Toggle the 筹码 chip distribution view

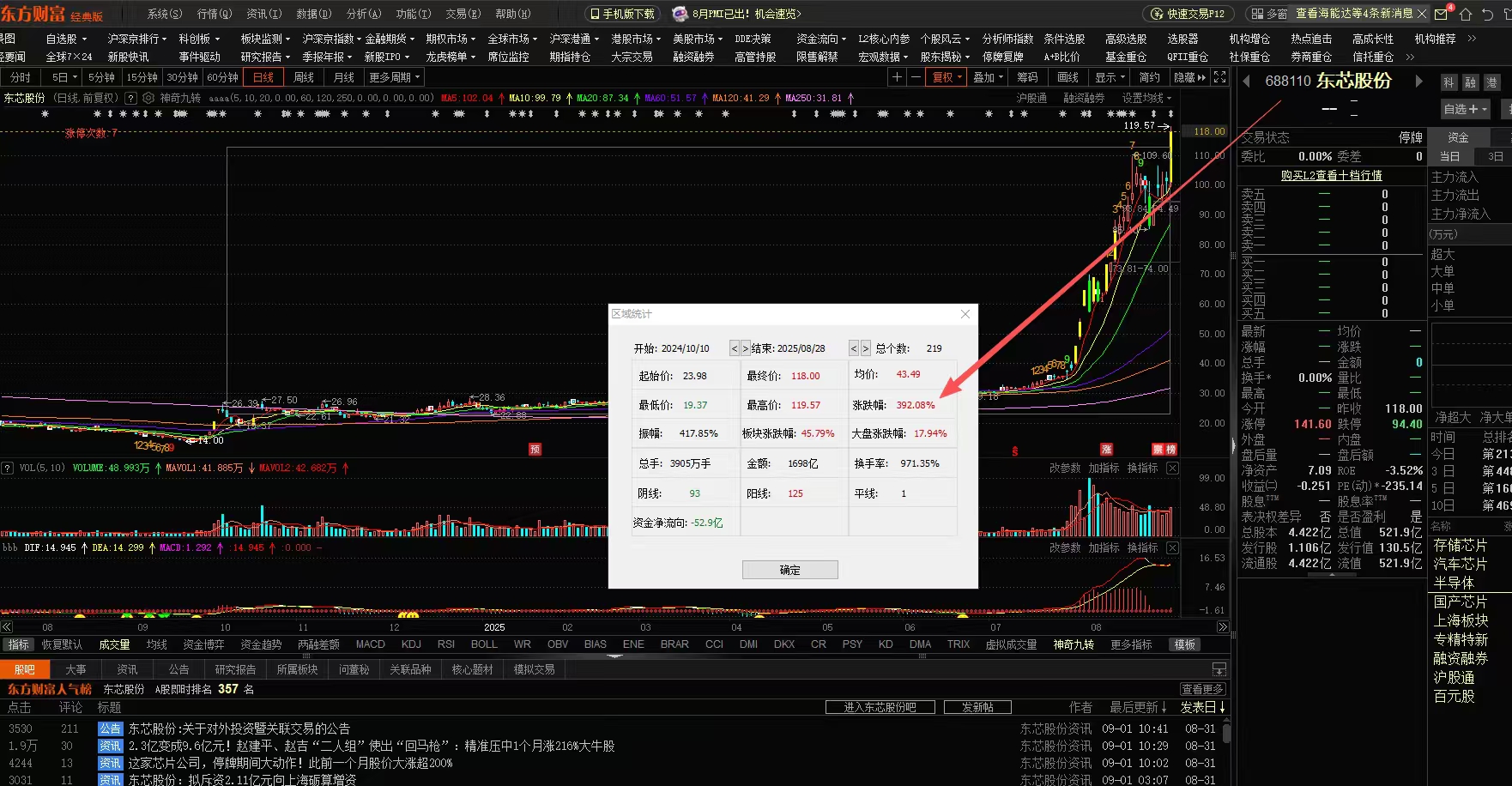[x=1027, y=77]
